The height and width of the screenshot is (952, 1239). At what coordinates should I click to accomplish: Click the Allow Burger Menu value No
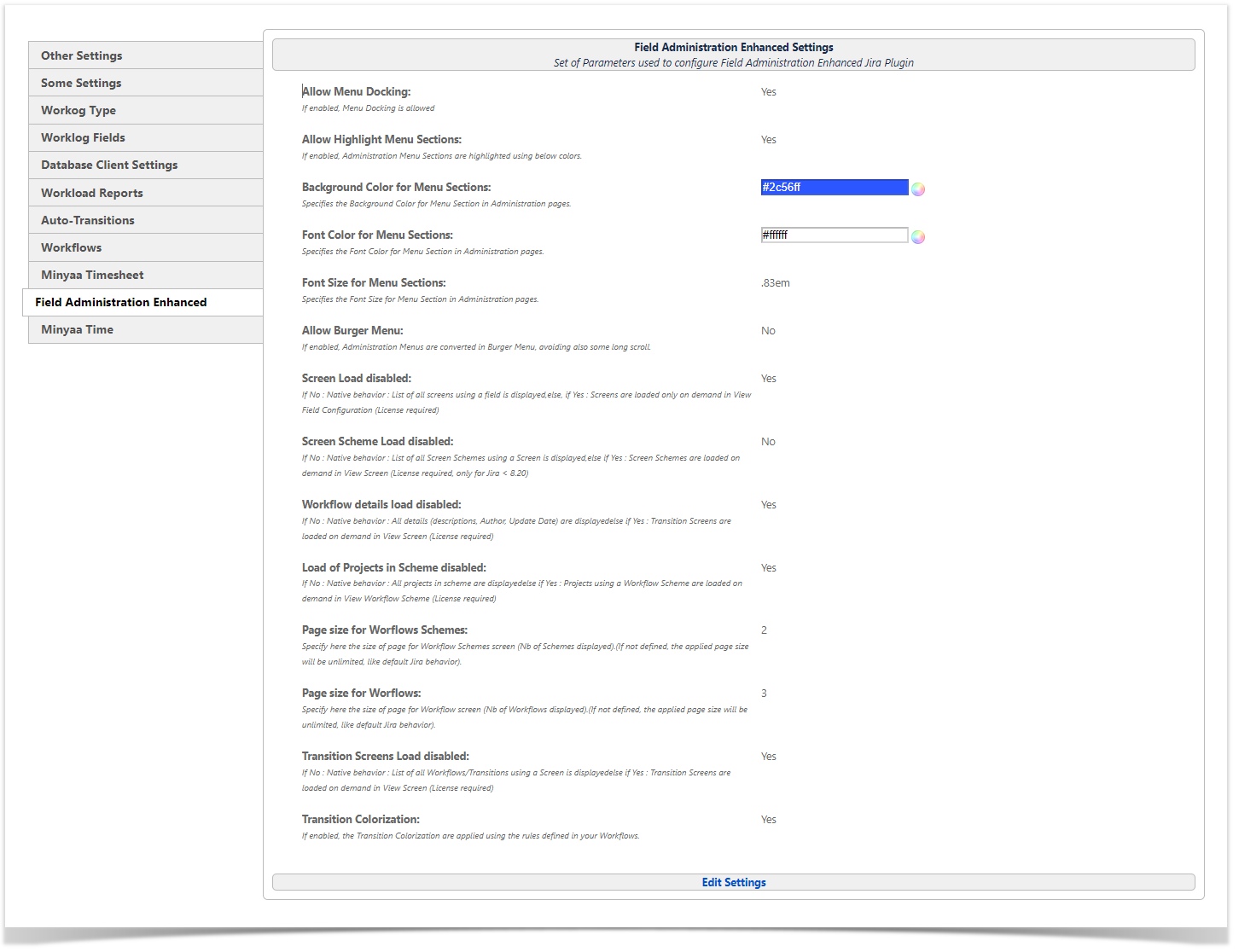pyautogui.click(x=768, y=331)
